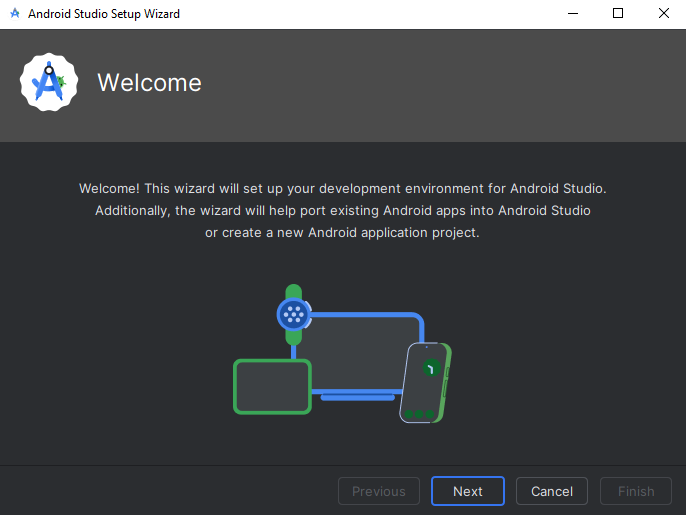
Task: Minimize the Setup Wizard window
Action: (573, 14)
